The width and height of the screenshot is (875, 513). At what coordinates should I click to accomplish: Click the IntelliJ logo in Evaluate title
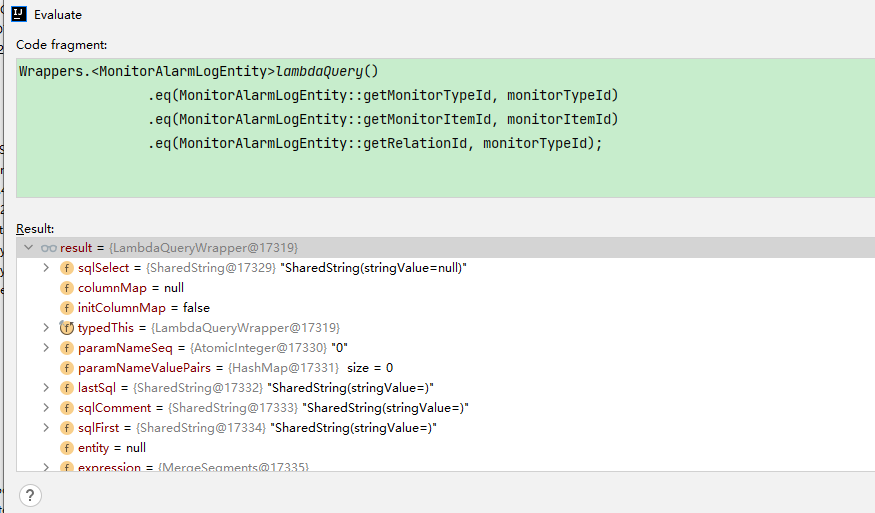coord(19,14)
